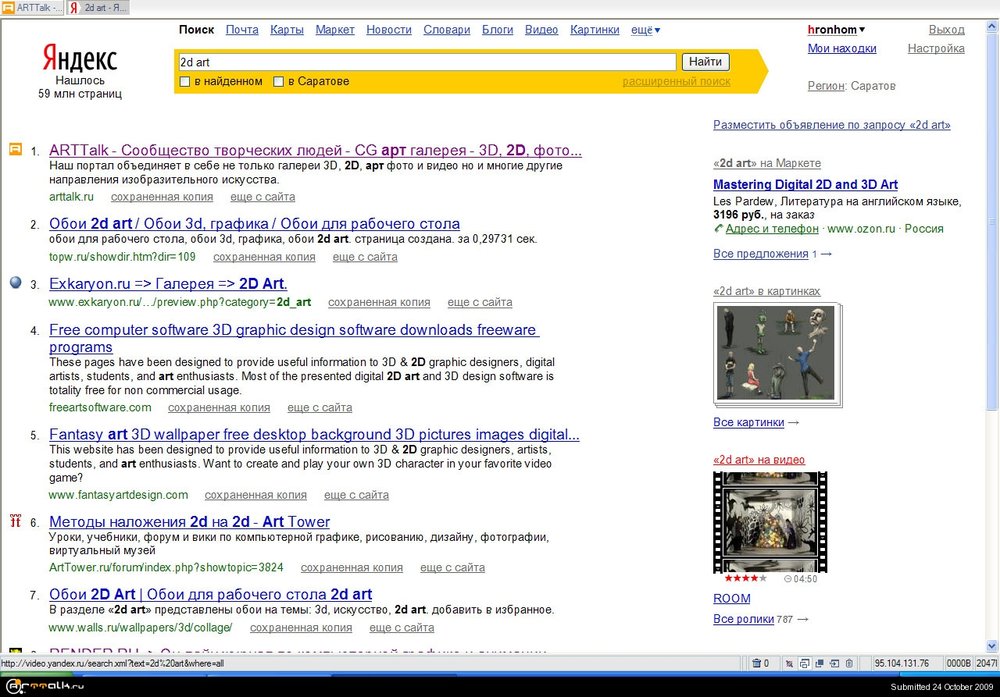The width and height of the screenshot is (1000, 697).
Task: Click the blue sphere favicon beside Exkaryon.ru result
Action: [x=15, y=283]
